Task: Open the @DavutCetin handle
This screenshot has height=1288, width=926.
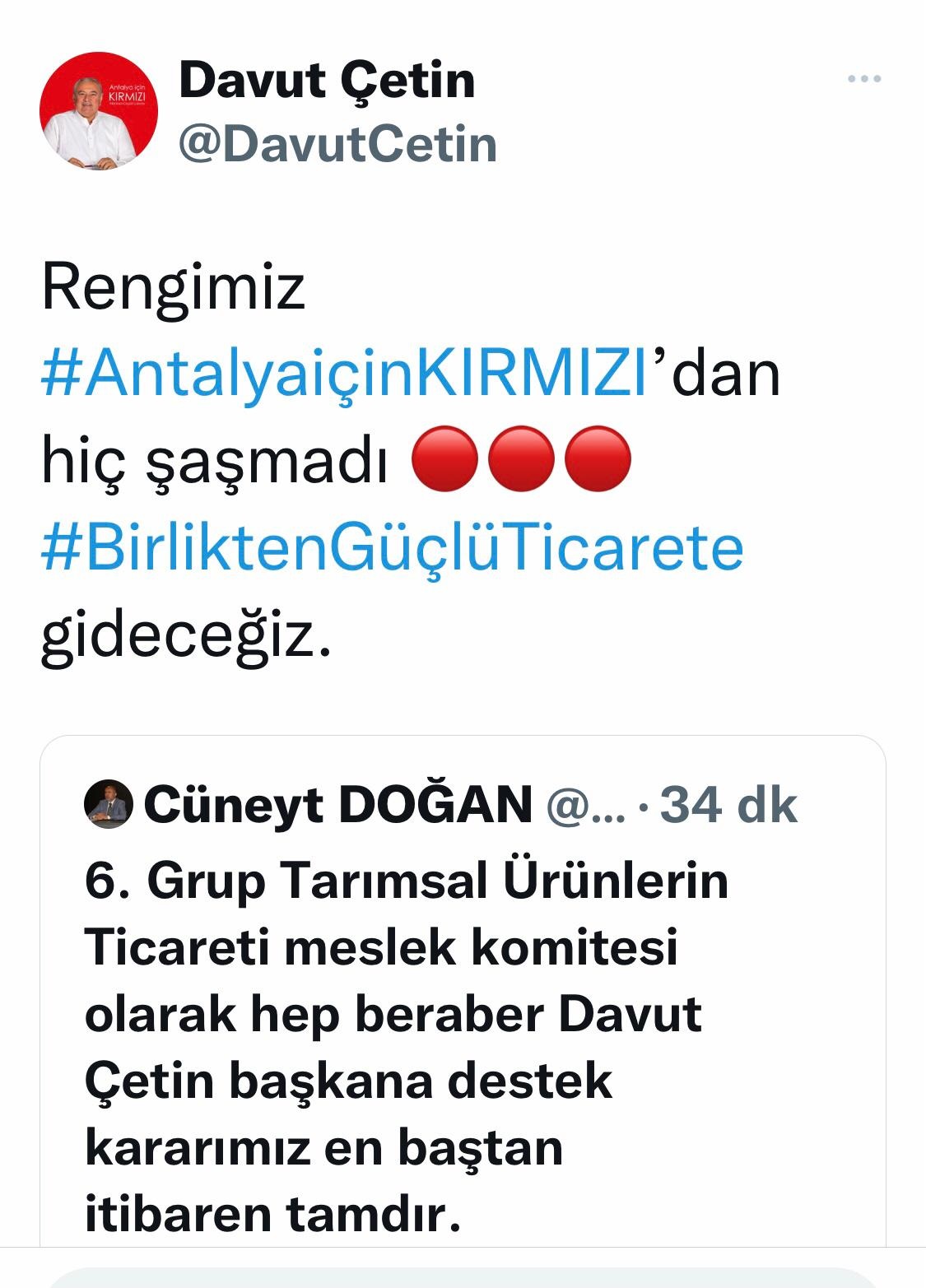Action: [337, 144]
